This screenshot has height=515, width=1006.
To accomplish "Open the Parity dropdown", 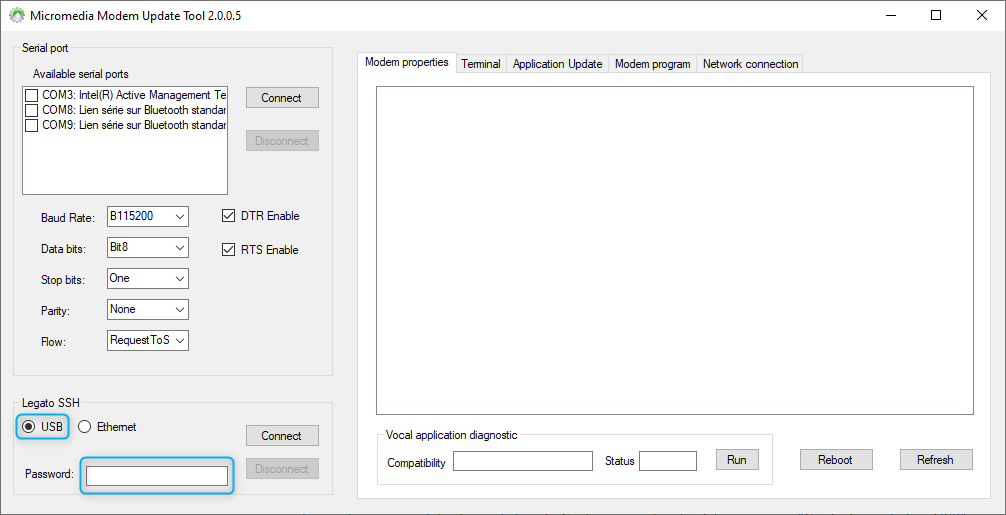I will coord(148,309).
